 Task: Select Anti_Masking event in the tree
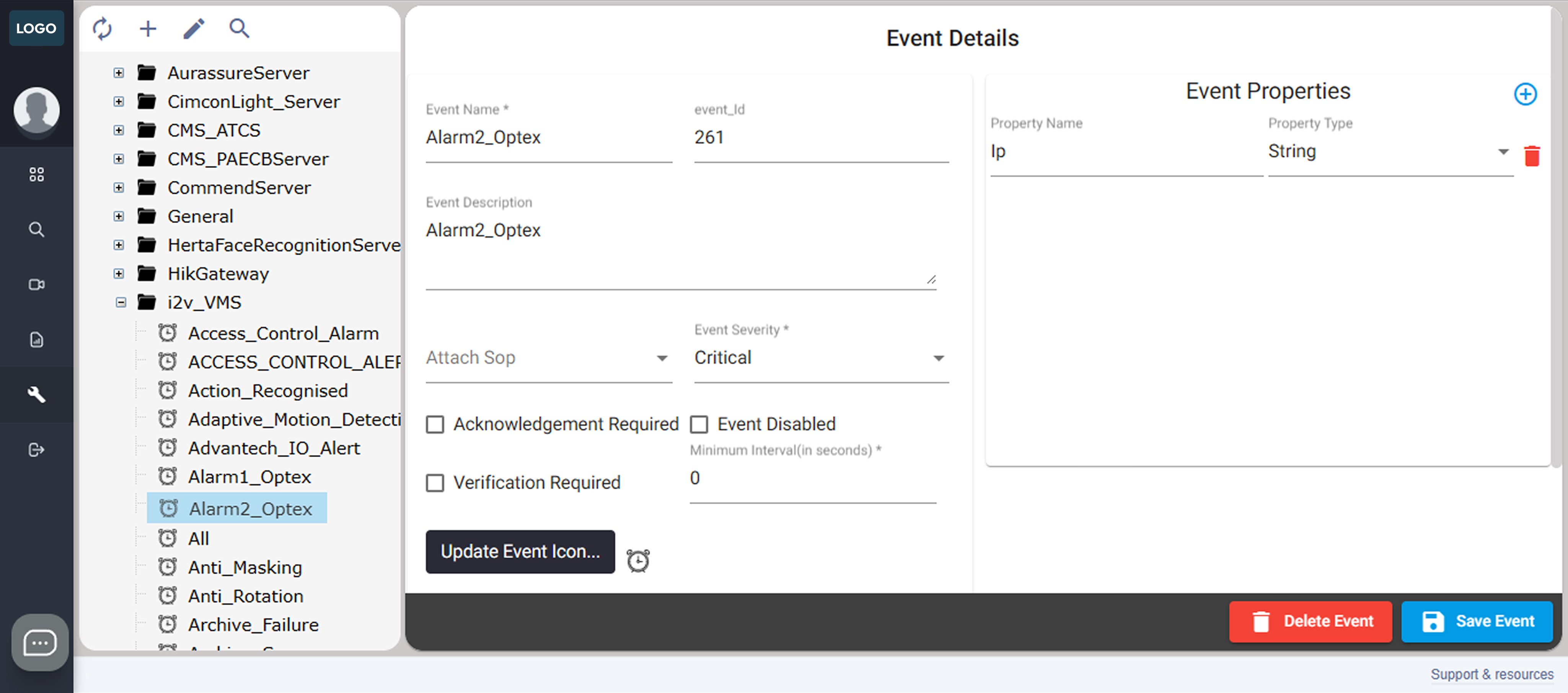tap(245, 567)
